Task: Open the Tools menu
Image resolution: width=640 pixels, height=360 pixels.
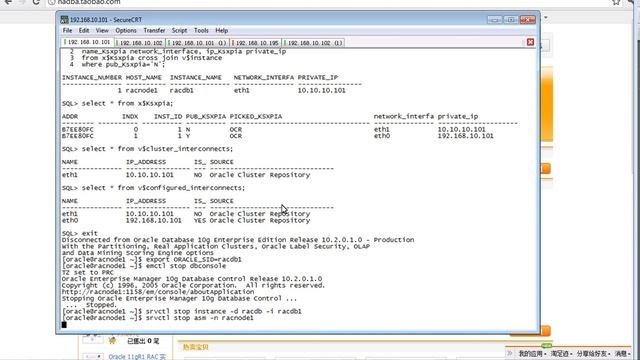Action: click(x=201, y=31)
